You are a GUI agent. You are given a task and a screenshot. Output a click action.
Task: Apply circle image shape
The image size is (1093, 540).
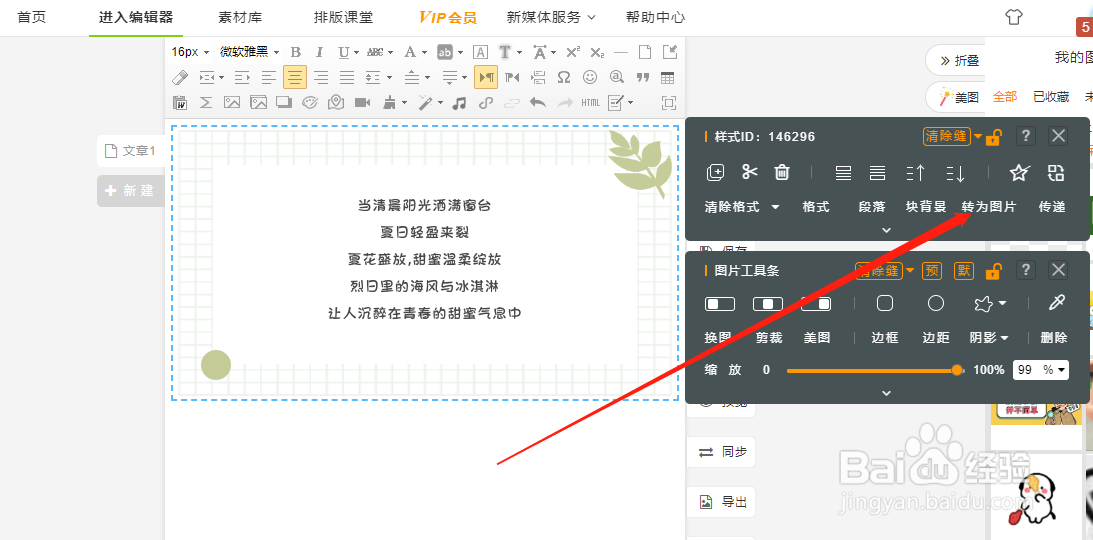click(x=935, y=303)
